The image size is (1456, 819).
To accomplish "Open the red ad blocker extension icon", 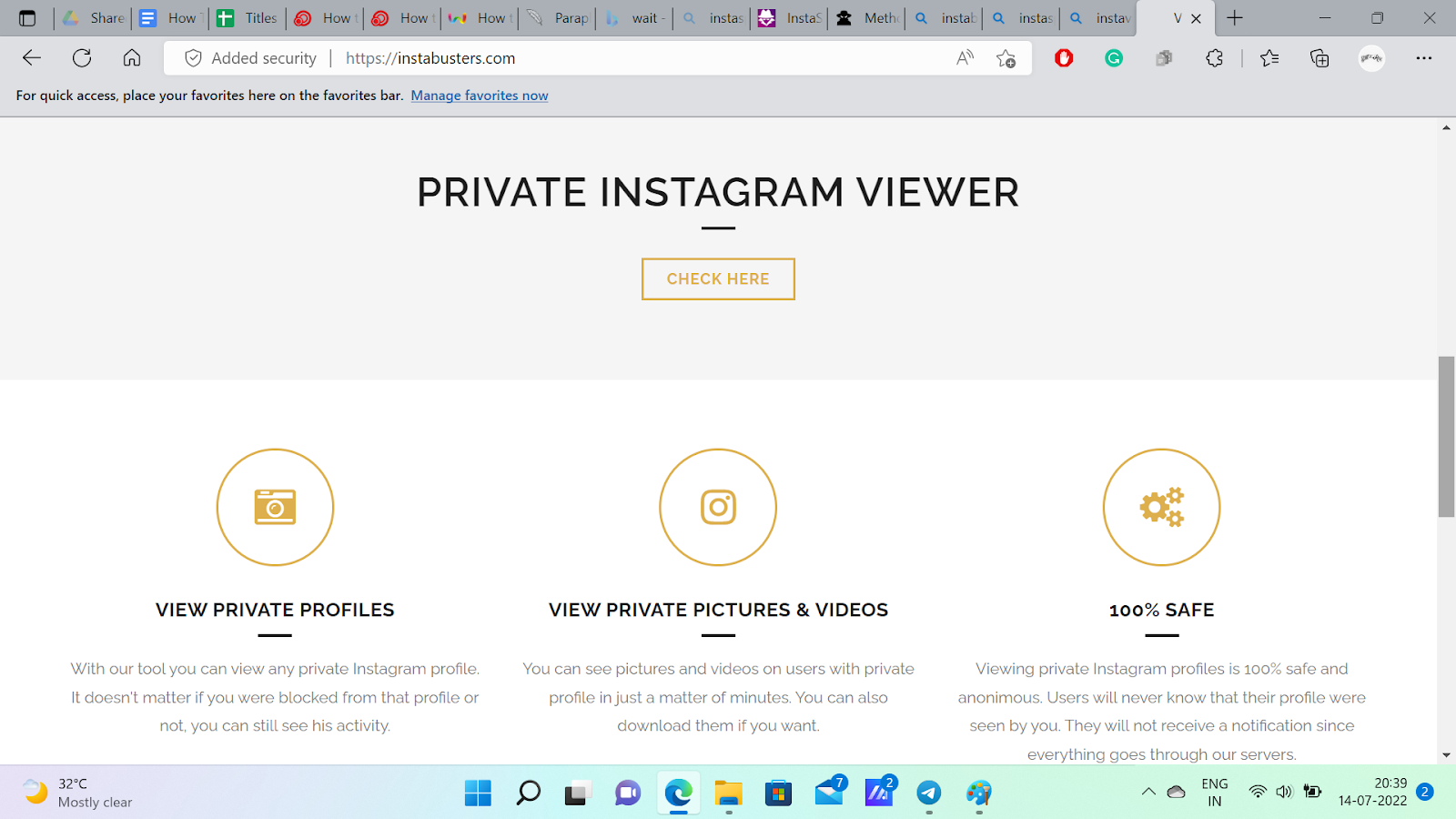I will pos(1064,58).
